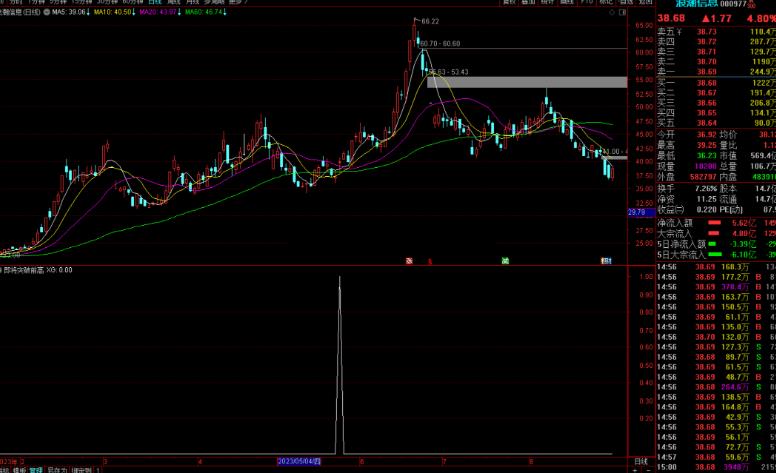Open F10 company info
The image size is (776, 473).
click(x=586, y=2)
